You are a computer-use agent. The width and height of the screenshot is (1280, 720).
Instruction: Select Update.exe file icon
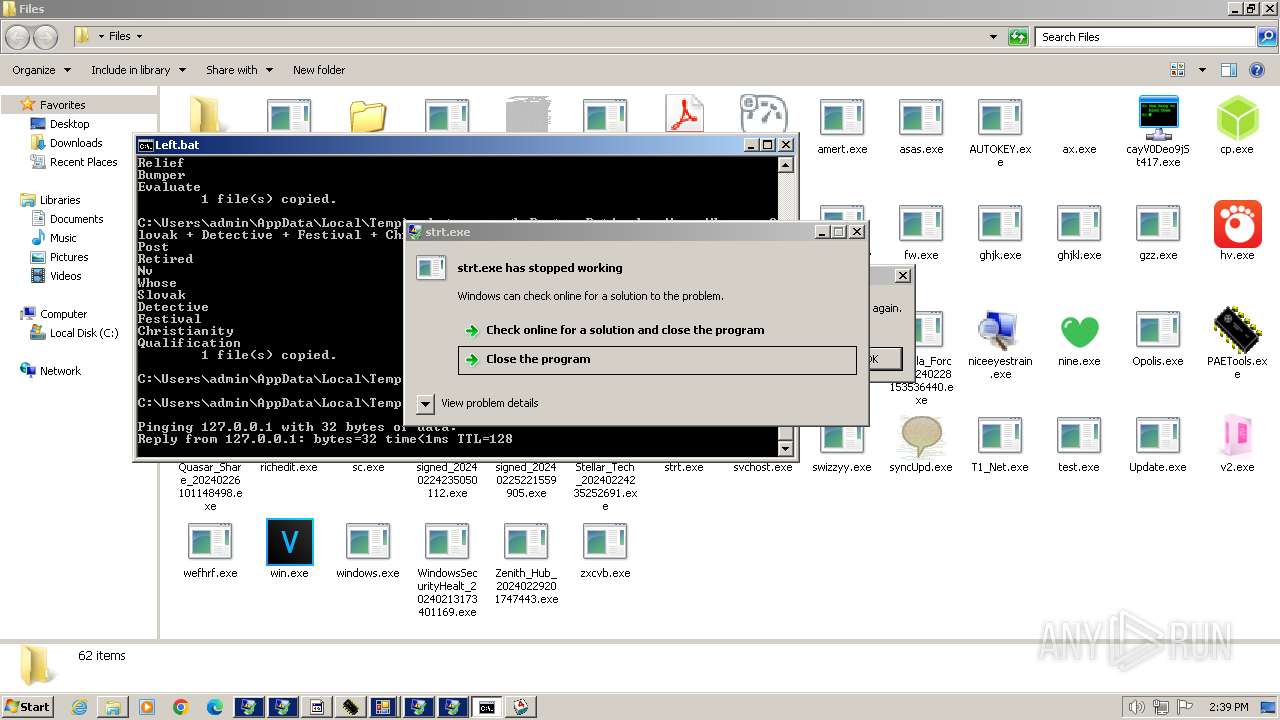tap(1158, 436)
